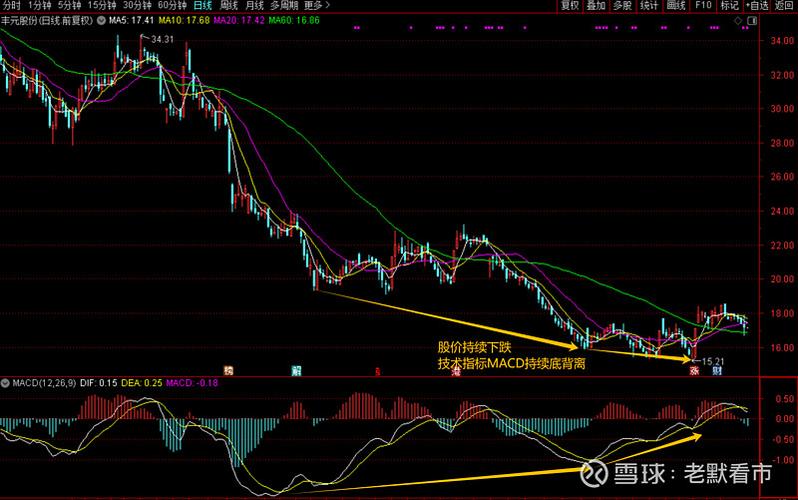The height and width of the screenshot is (500, 798).
Task: Click the orange 榜 marker near the chart bottom
Action: tap(228, 370)
